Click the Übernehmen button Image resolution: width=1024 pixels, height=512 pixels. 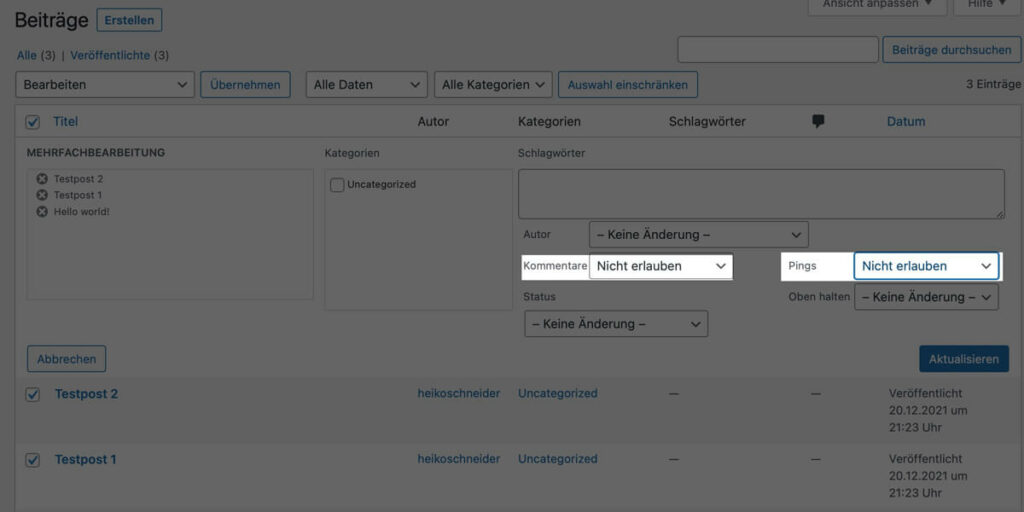pyautogui.click(x=246, y=85)
